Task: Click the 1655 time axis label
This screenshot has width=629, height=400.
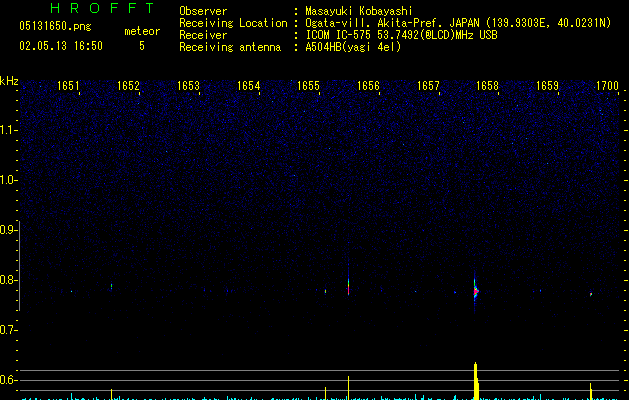Action: click(x=308, y=86)
